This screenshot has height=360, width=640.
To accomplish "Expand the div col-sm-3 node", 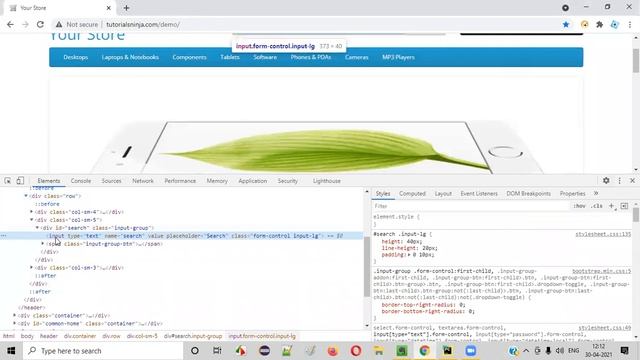I will [32, 268].
